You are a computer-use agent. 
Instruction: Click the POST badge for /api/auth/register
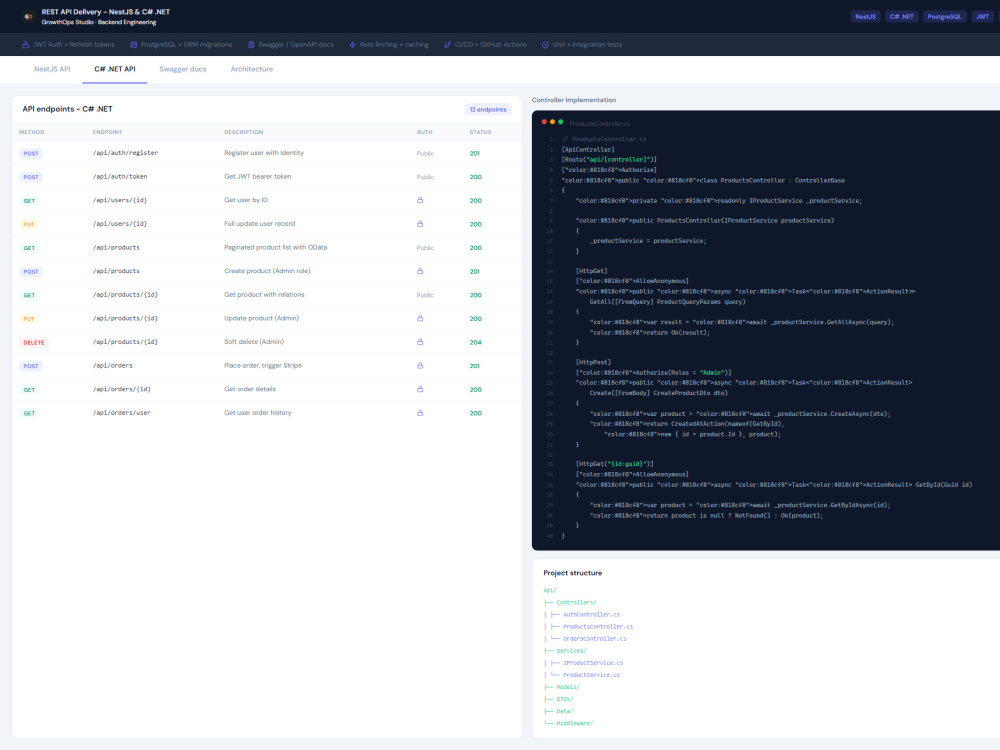(31, 154)
